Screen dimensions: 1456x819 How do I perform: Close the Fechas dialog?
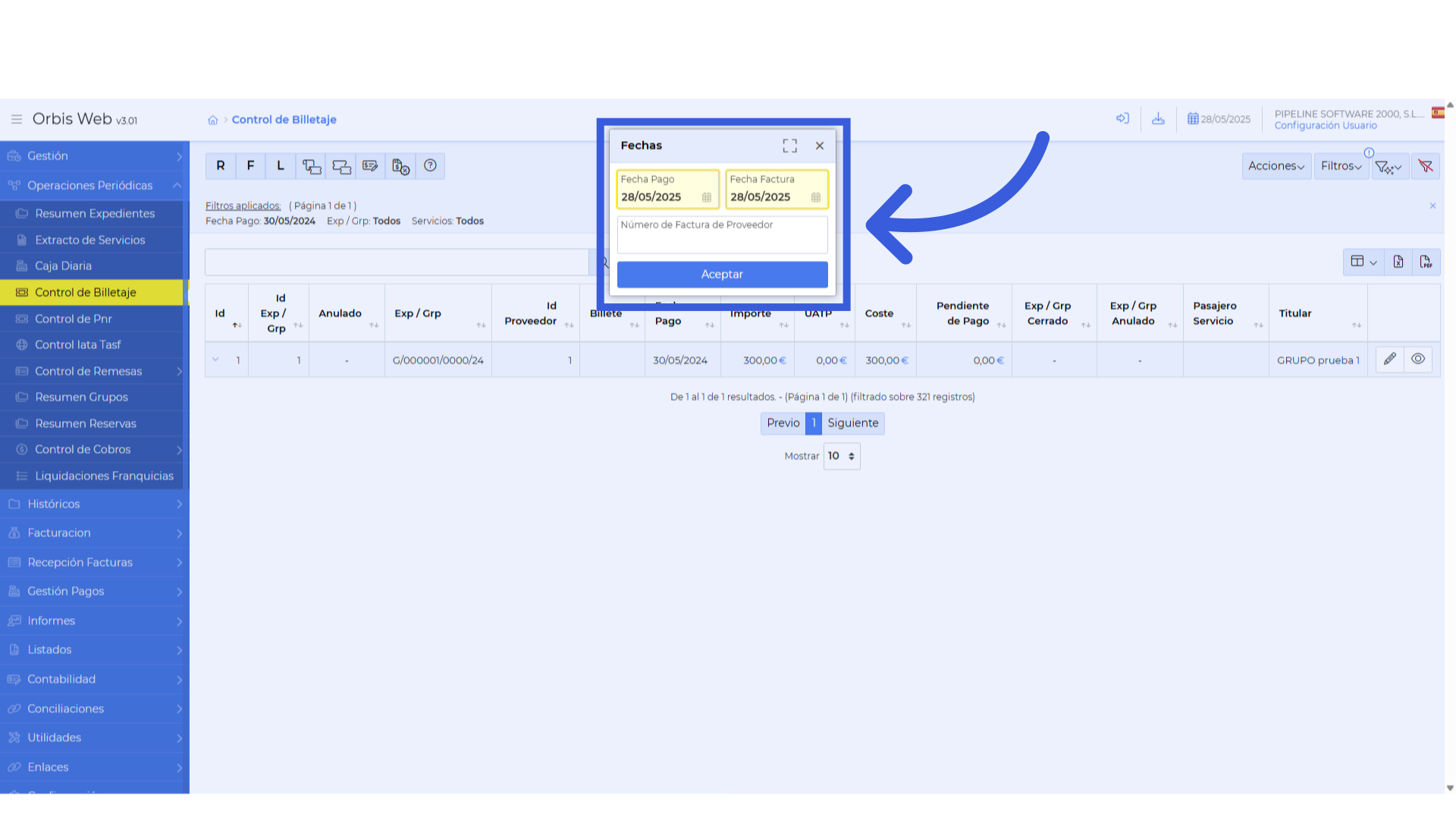coord(820,146)
